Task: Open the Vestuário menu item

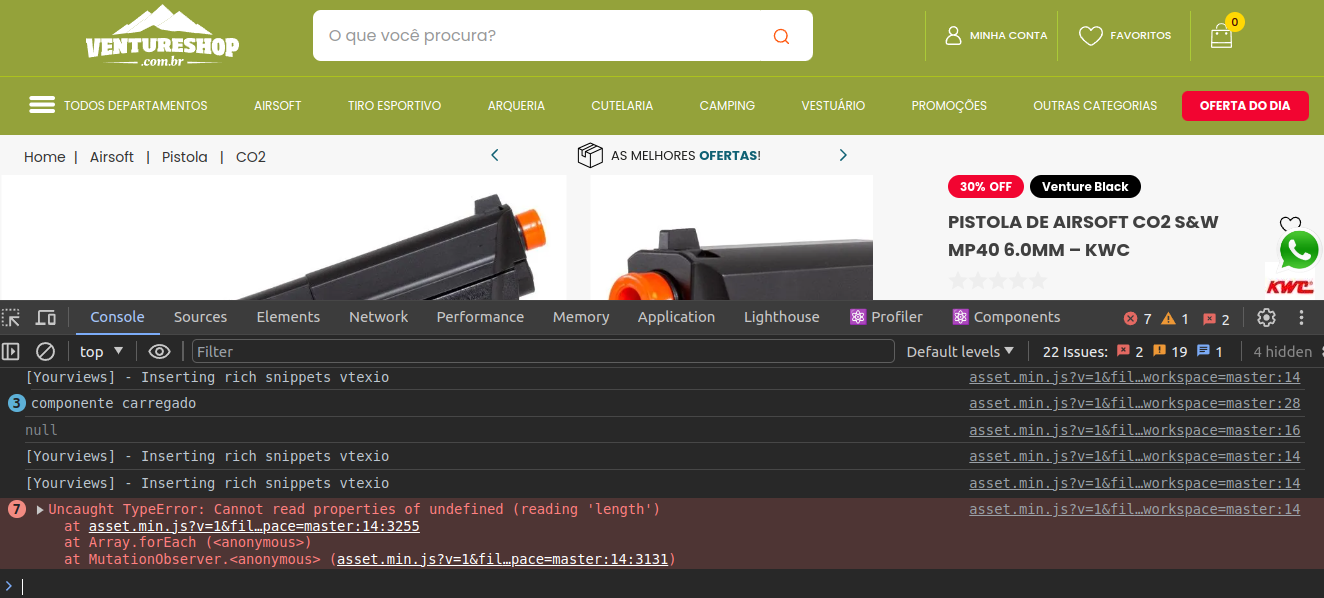Action: pos(833,105)
